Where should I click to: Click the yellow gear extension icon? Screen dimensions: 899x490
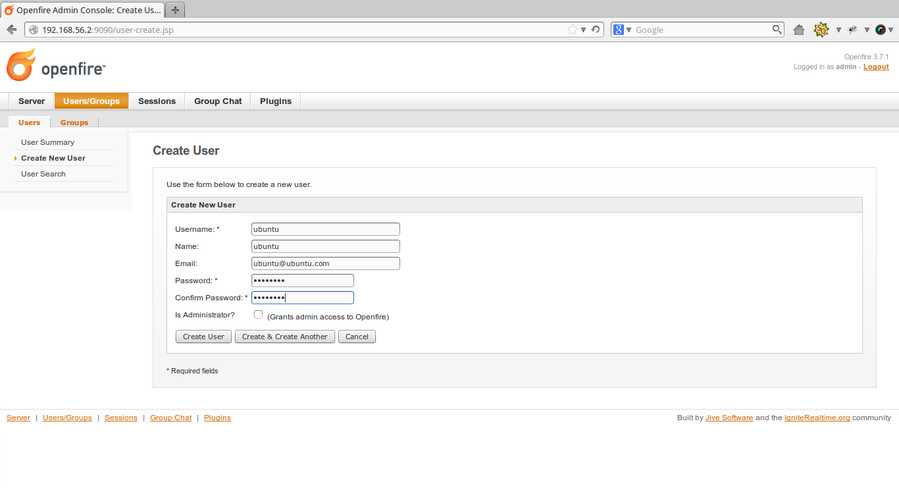tap(821, 29)
